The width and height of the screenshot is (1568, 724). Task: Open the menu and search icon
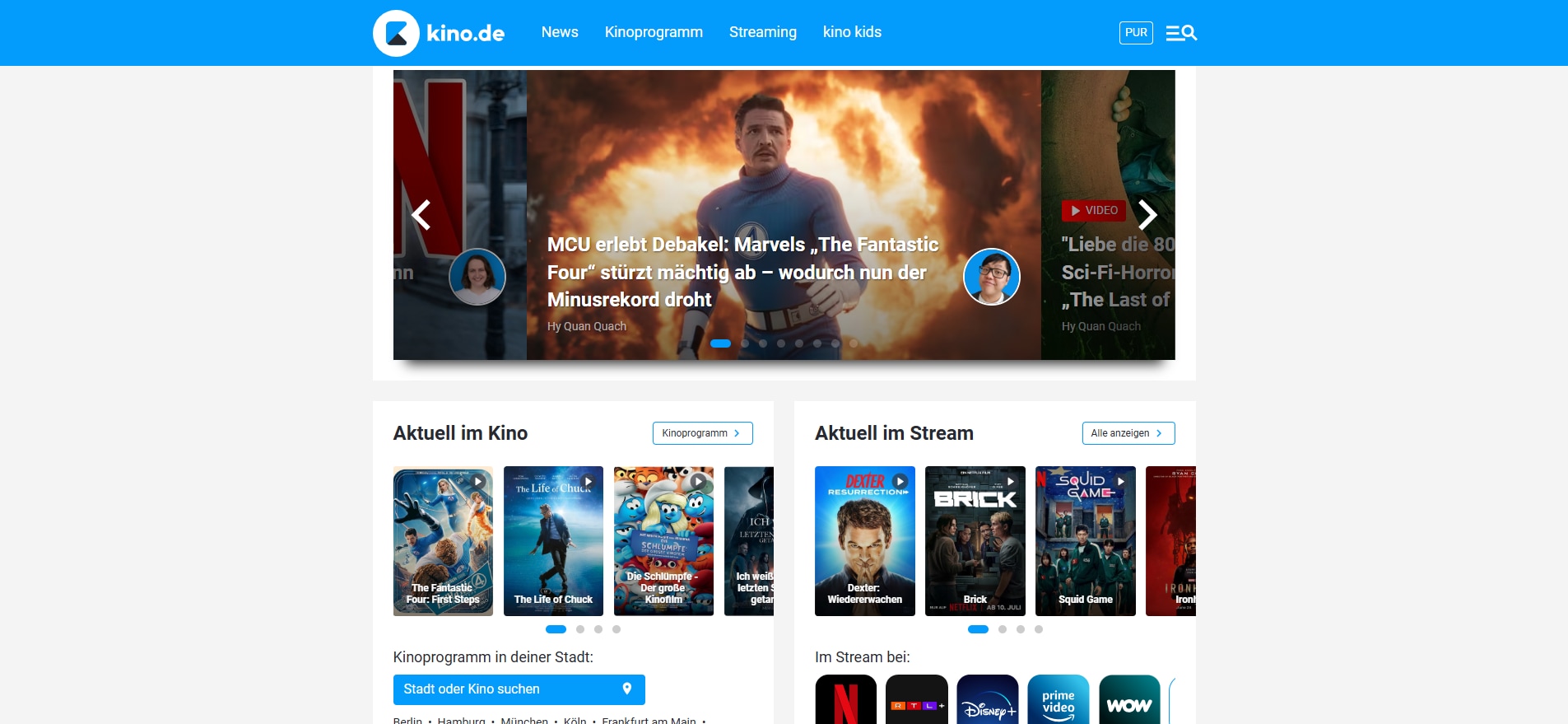pyautogui.click(x=1181, y=33)
